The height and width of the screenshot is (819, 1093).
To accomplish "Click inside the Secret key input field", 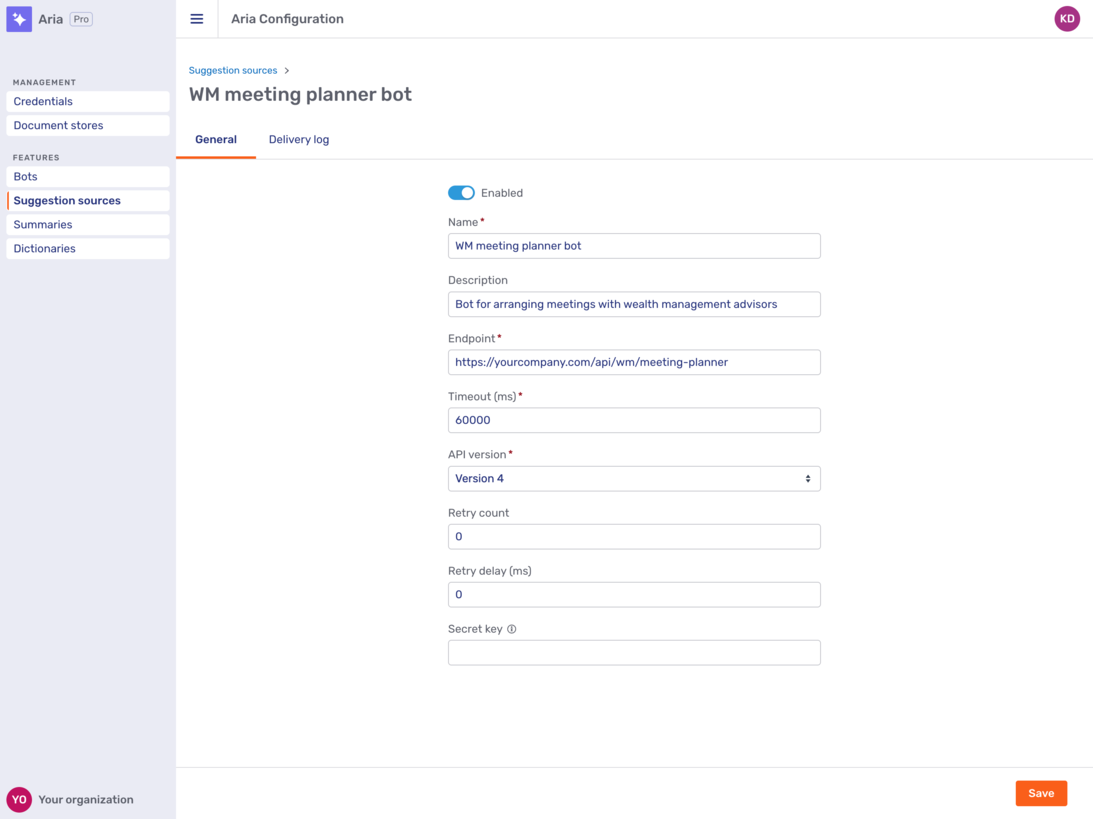I will coord(634,652).
